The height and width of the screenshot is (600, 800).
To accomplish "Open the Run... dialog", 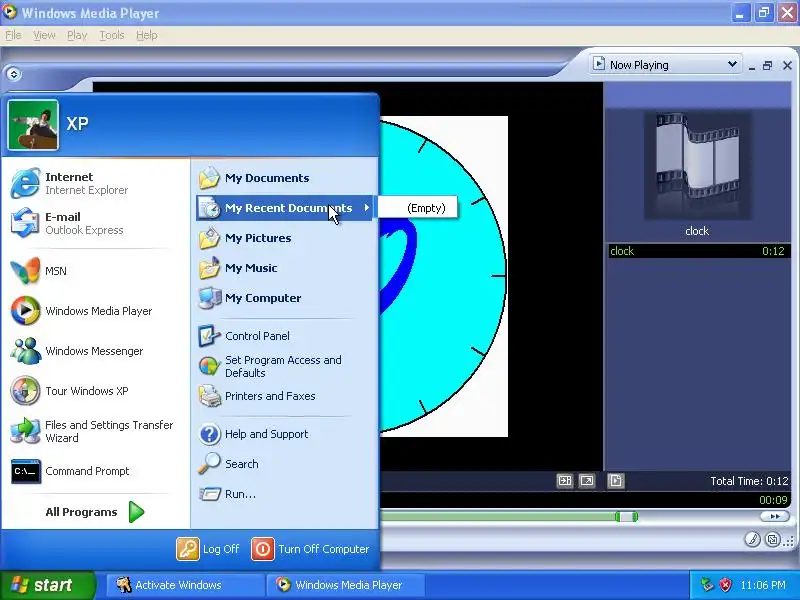I will pos(286,494).
